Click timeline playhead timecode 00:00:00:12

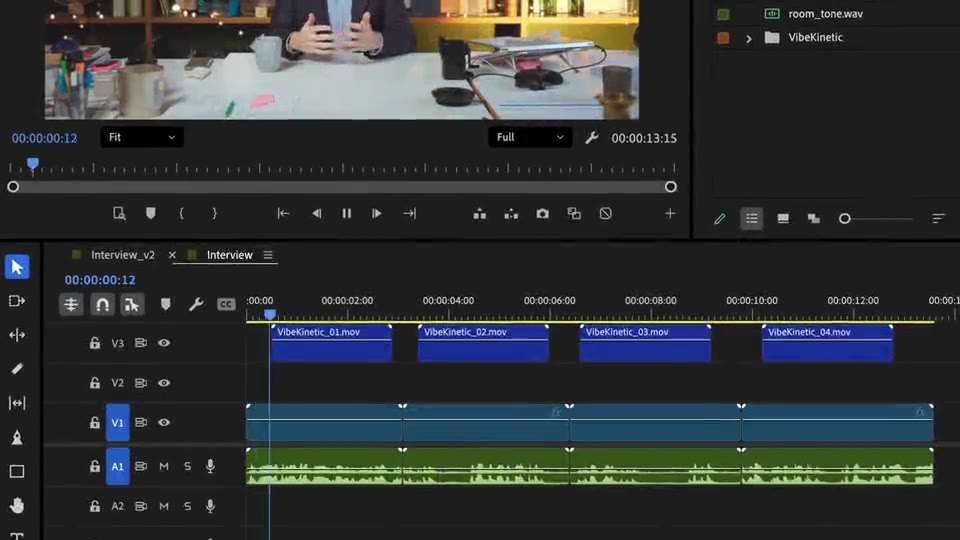(100, 280)
